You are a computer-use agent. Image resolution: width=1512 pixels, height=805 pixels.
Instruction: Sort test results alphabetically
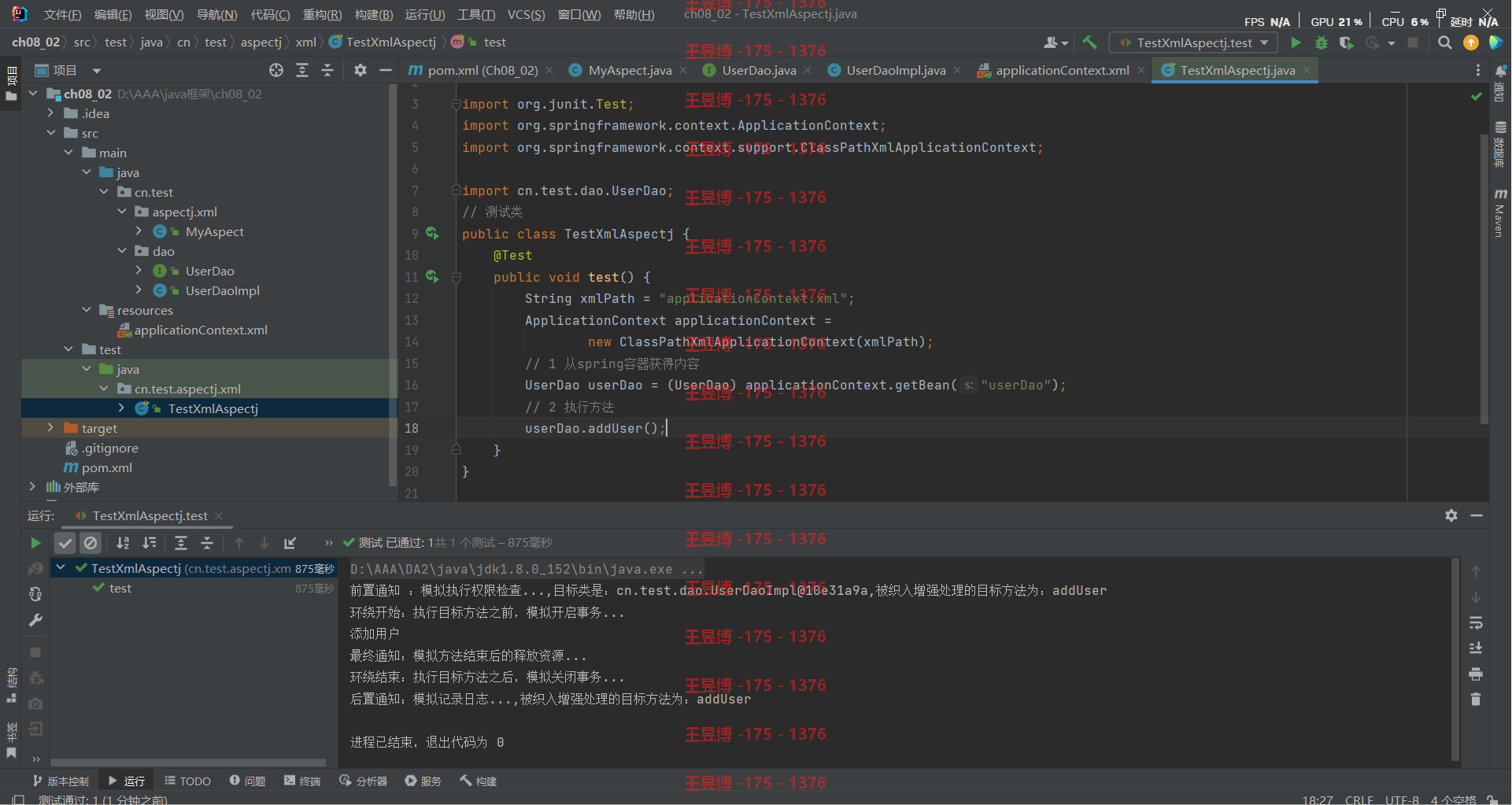123,543
